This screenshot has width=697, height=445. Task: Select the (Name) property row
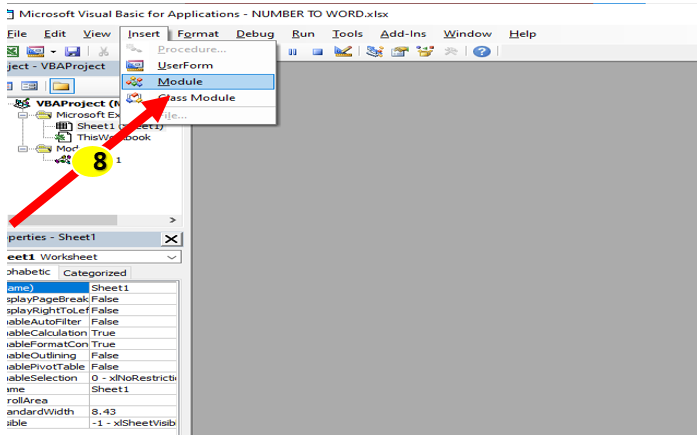[48, 288]
